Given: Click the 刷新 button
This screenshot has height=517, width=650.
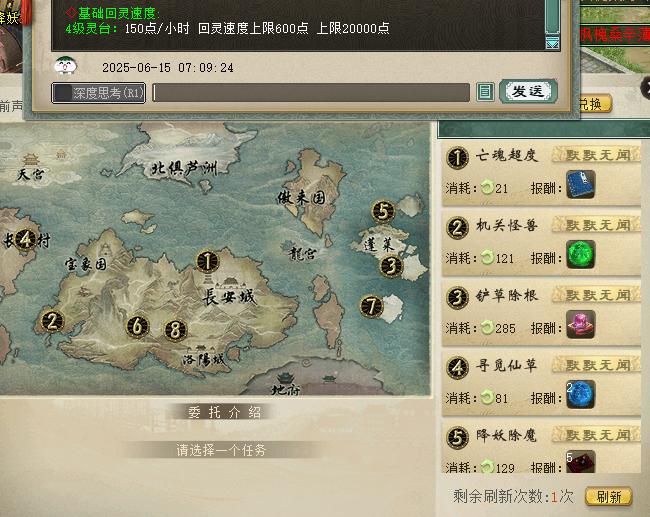Looking at the screenshot, I should (x=609, y=496).
